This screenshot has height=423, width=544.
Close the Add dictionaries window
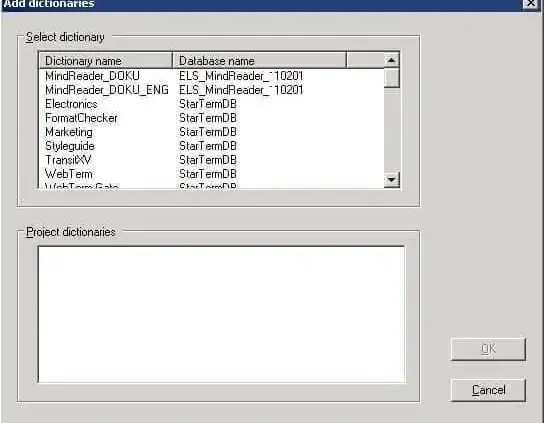click(x=531, y=3)
